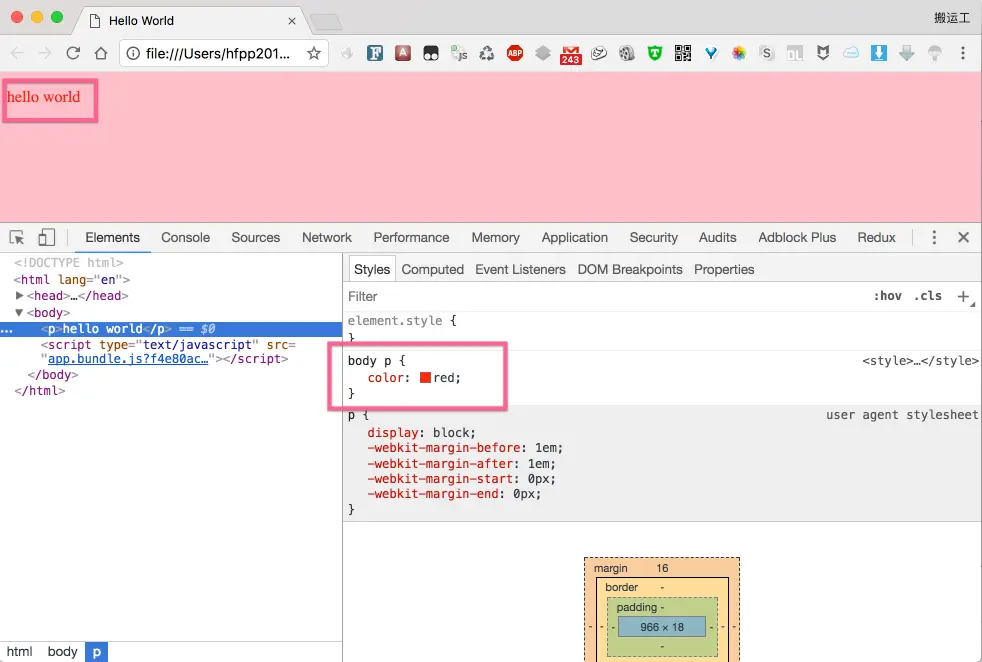Open the Adblock Plus ABP toolbar icon
982x662 pixels.
(515, 53)
